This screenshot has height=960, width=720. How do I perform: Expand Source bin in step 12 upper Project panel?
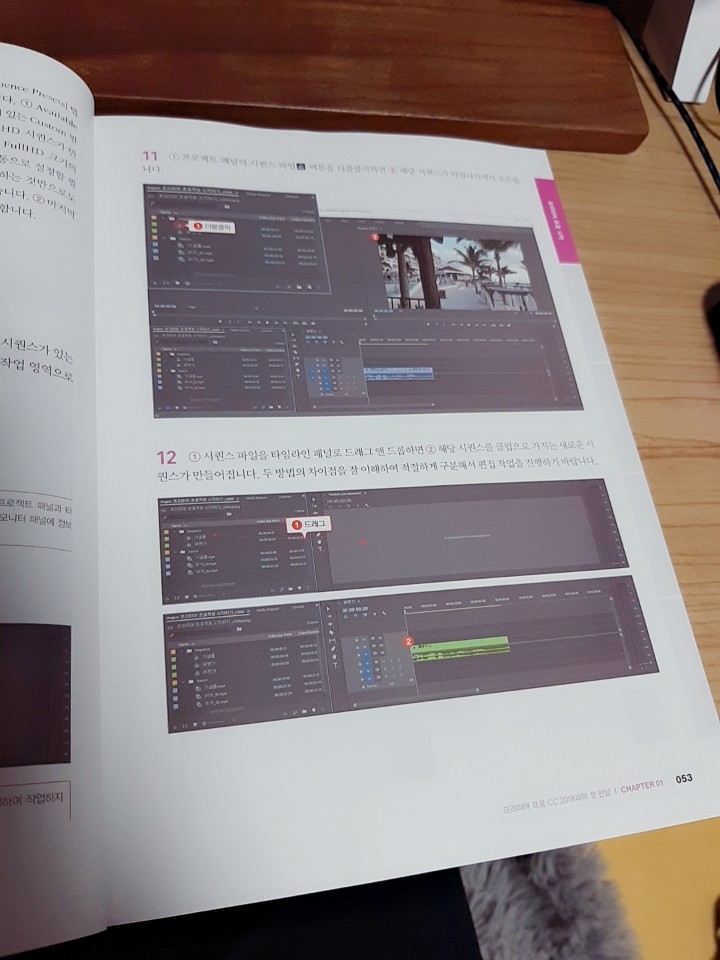point(176,552)
